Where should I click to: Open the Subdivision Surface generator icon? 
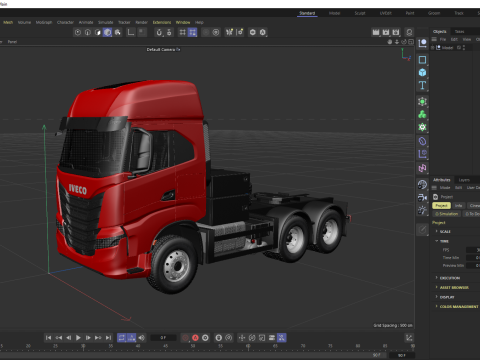coord(422,102)
